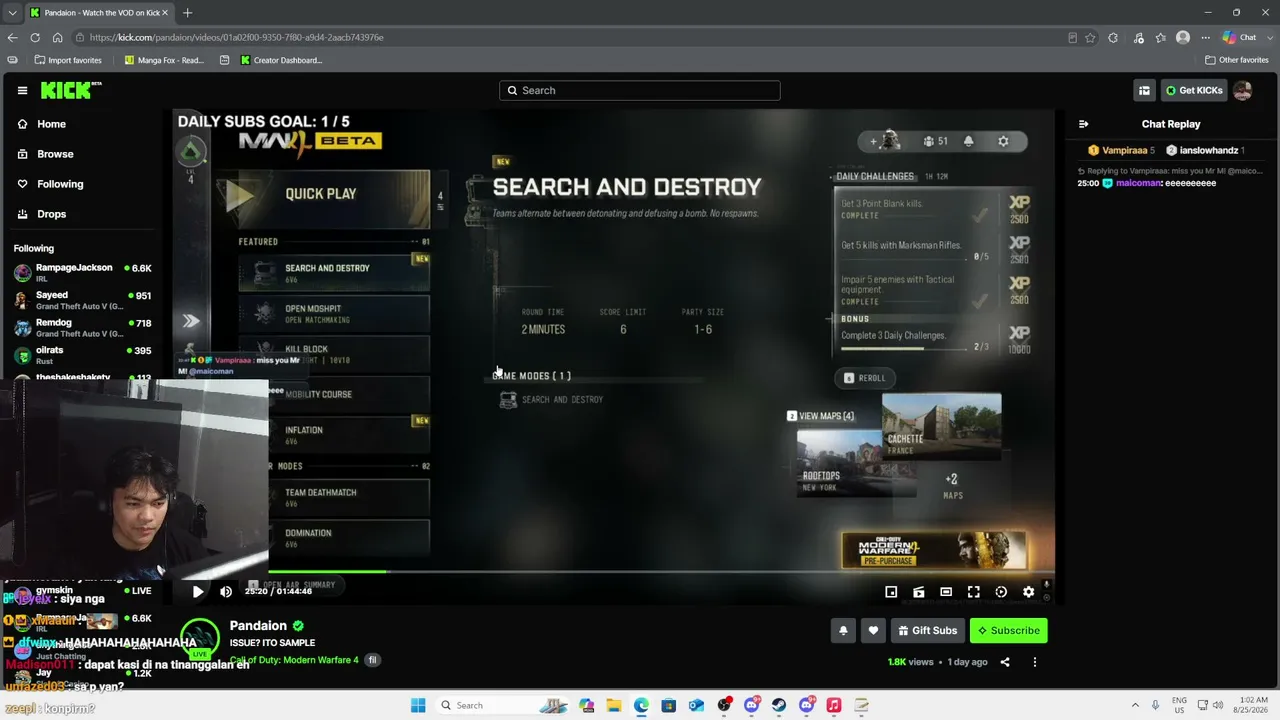Open Outlook from the taskbar

point(696,705)
